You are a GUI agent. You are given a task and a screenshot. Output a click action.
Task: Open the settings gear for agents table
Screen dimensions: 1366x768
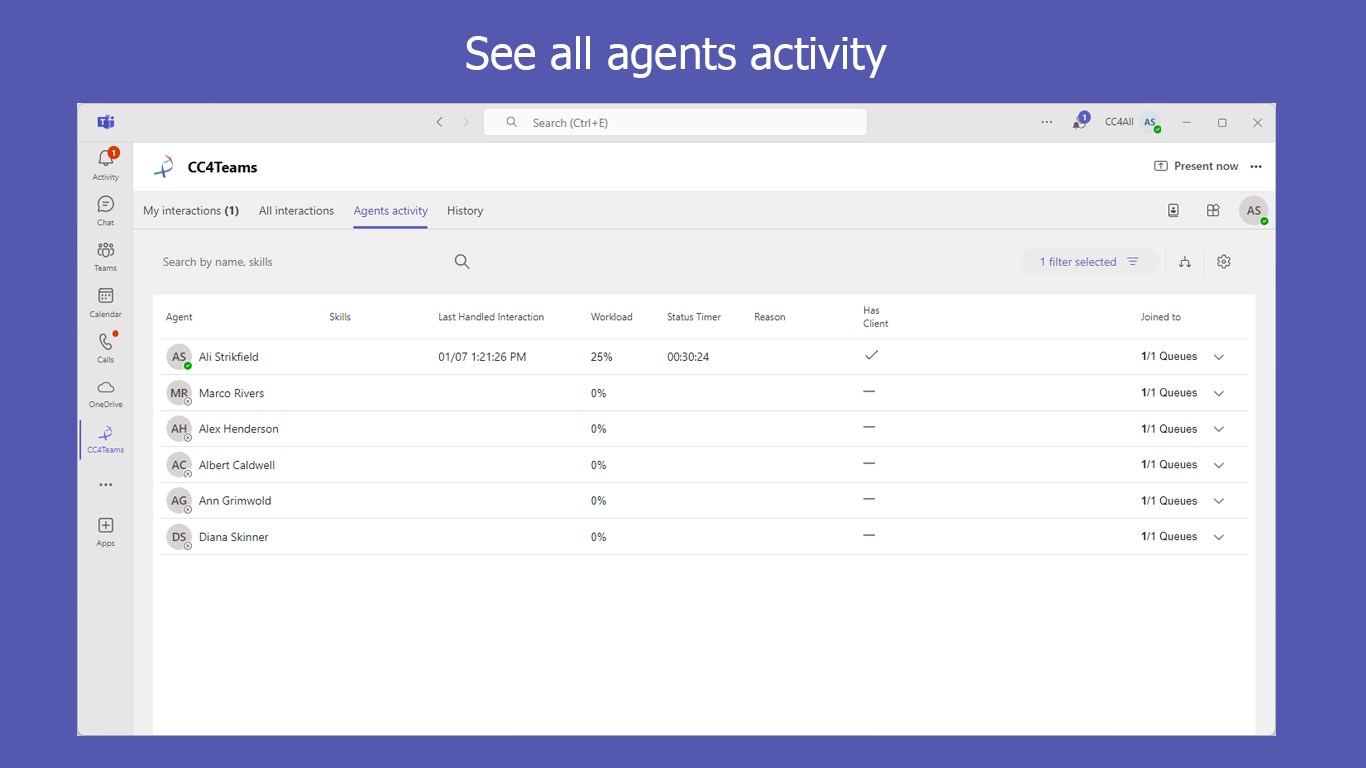tap(1224, 262)
